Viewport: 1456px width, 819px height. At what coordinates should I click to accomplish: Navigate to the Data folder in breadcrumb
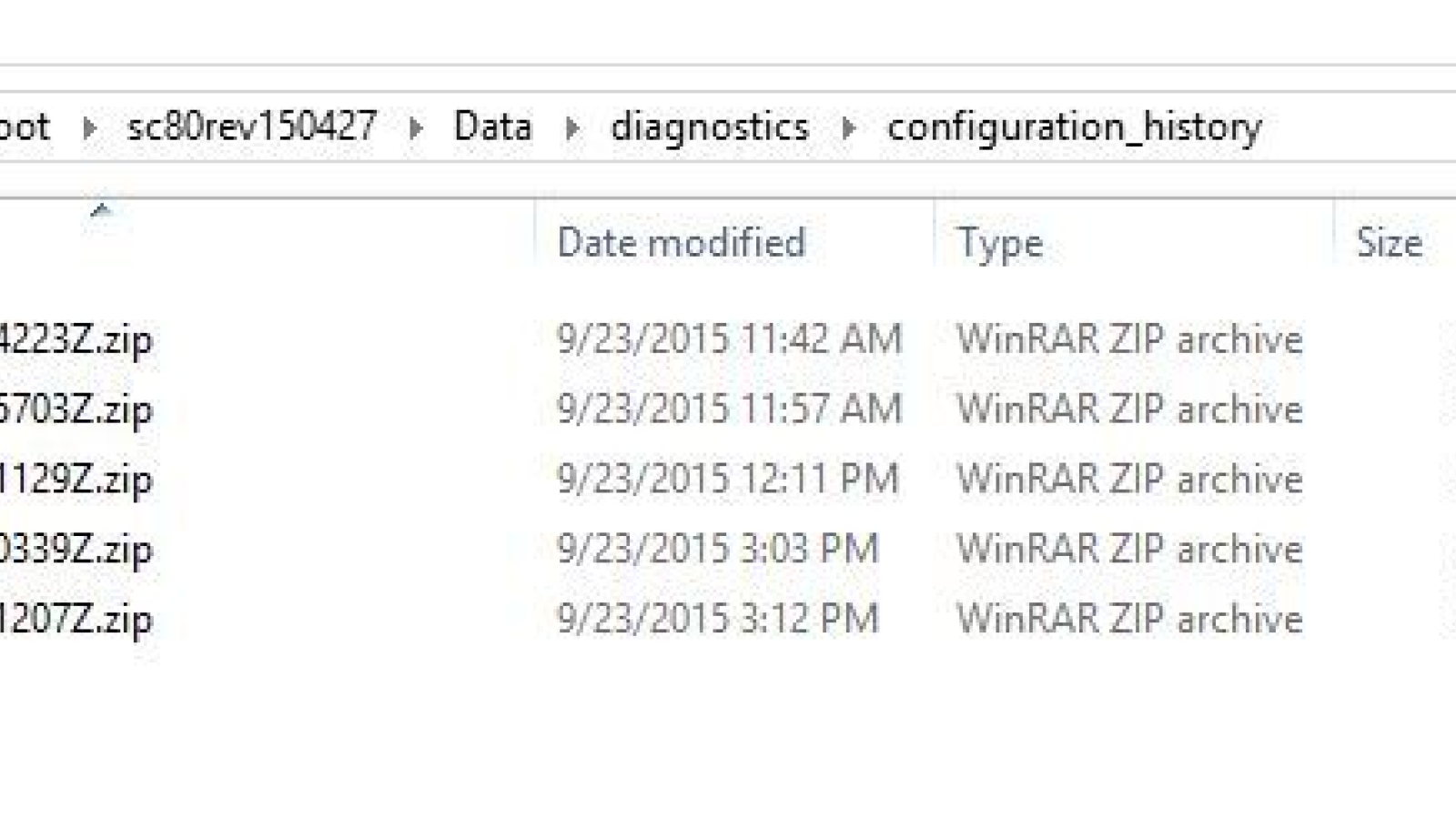coord(492,127)
